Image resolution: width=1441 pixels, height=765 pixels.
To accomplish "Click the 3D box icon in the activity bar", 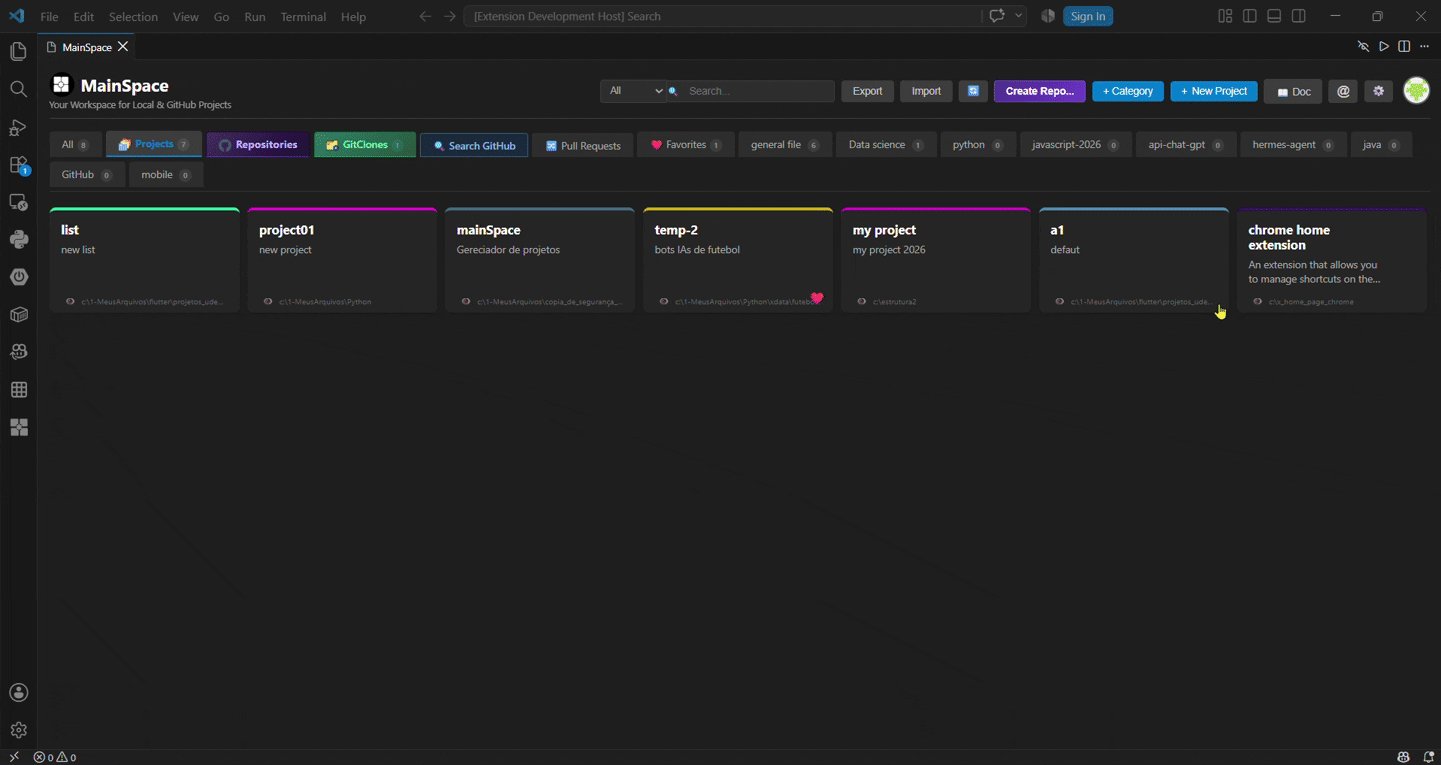I will [18, 315].
